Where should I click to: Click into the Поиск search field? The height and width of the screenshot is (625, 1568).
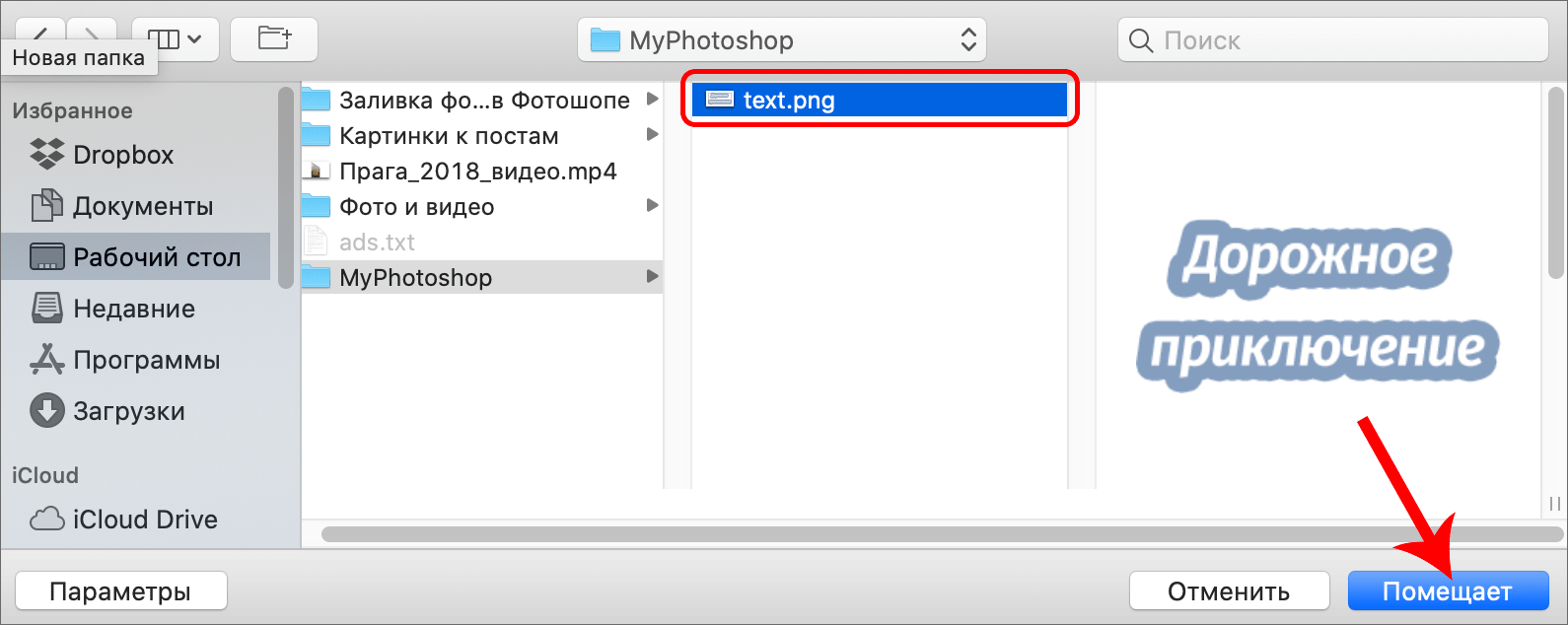(1341, 40)
